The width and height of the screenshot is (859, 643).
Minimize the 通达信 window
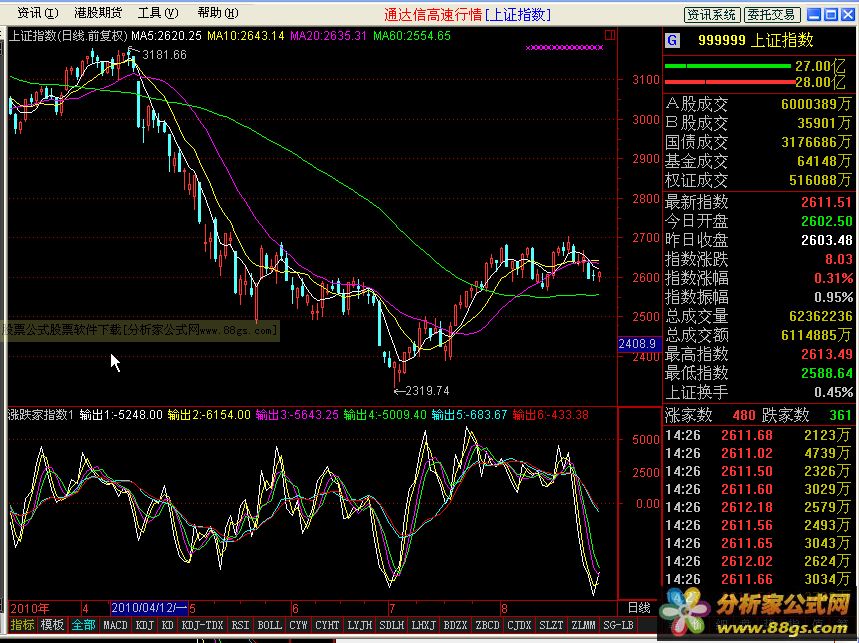pos(815,15)
